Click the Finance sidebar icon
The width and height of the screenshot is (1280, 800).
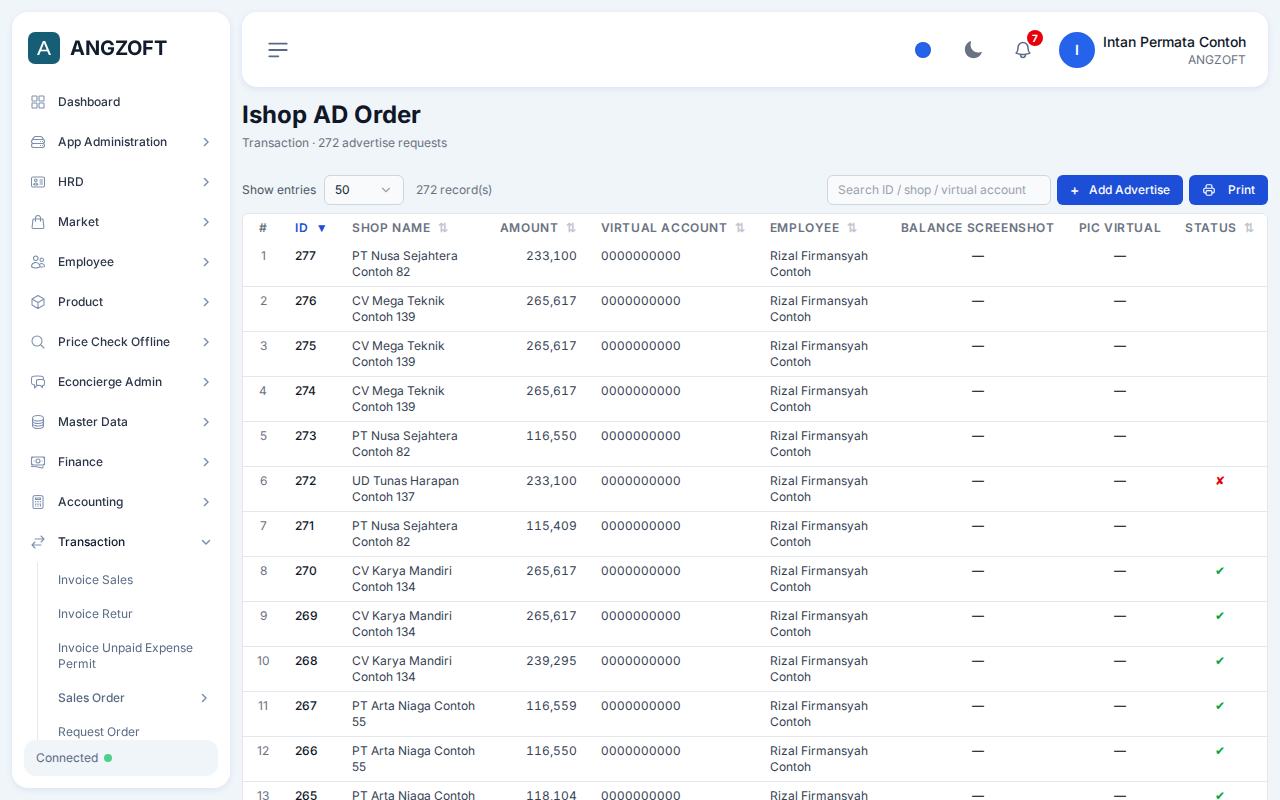click(38, 462)
